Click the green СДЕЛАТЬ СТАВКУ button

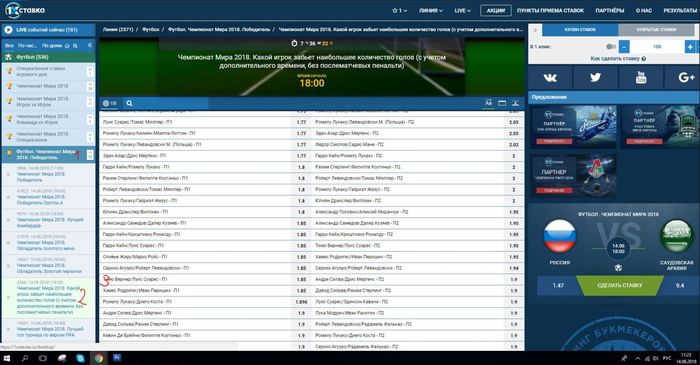click(x=619, y=285)
